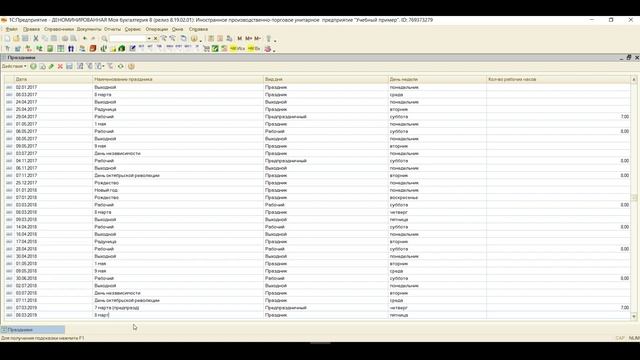This screenshot has height=360, width=640.
Task: Click the Кол-во рабочих часов column header
Action: pos(558,79)
